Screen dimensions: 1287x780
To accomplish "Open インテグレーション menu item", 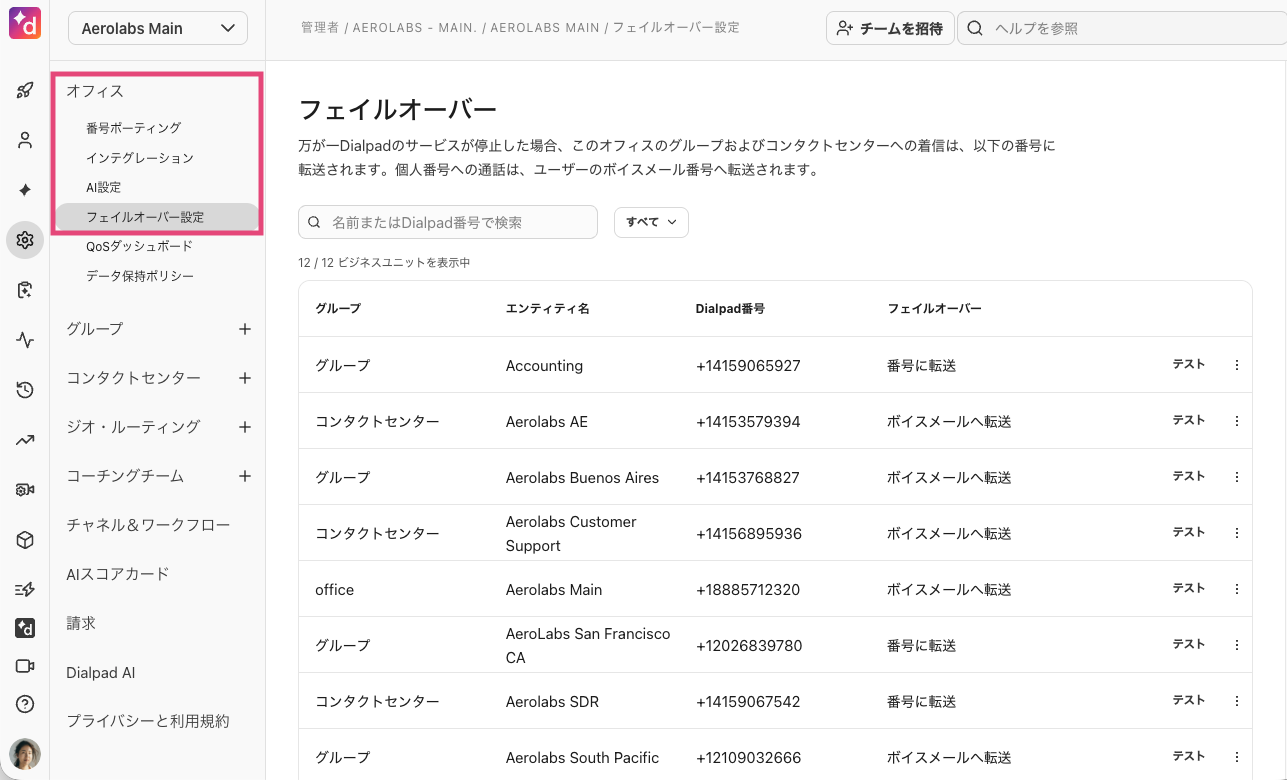I will pyautogui.click(x=140, y=158).
